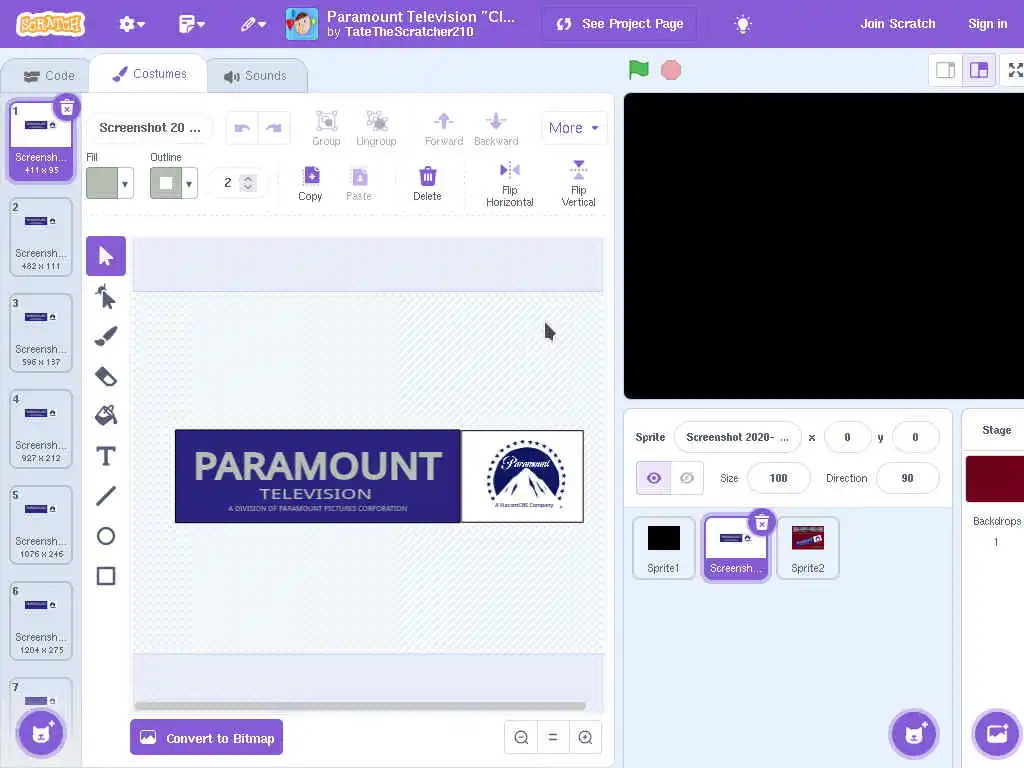
Task: Adjust outline width stepper arrows
Action: tap(248, 183)
